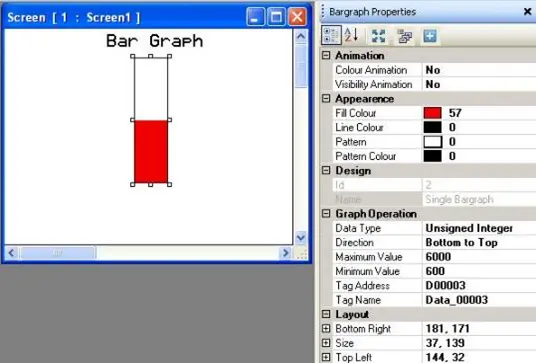Select the Data Type value Unsigned Integer

[x=469, y=228]
